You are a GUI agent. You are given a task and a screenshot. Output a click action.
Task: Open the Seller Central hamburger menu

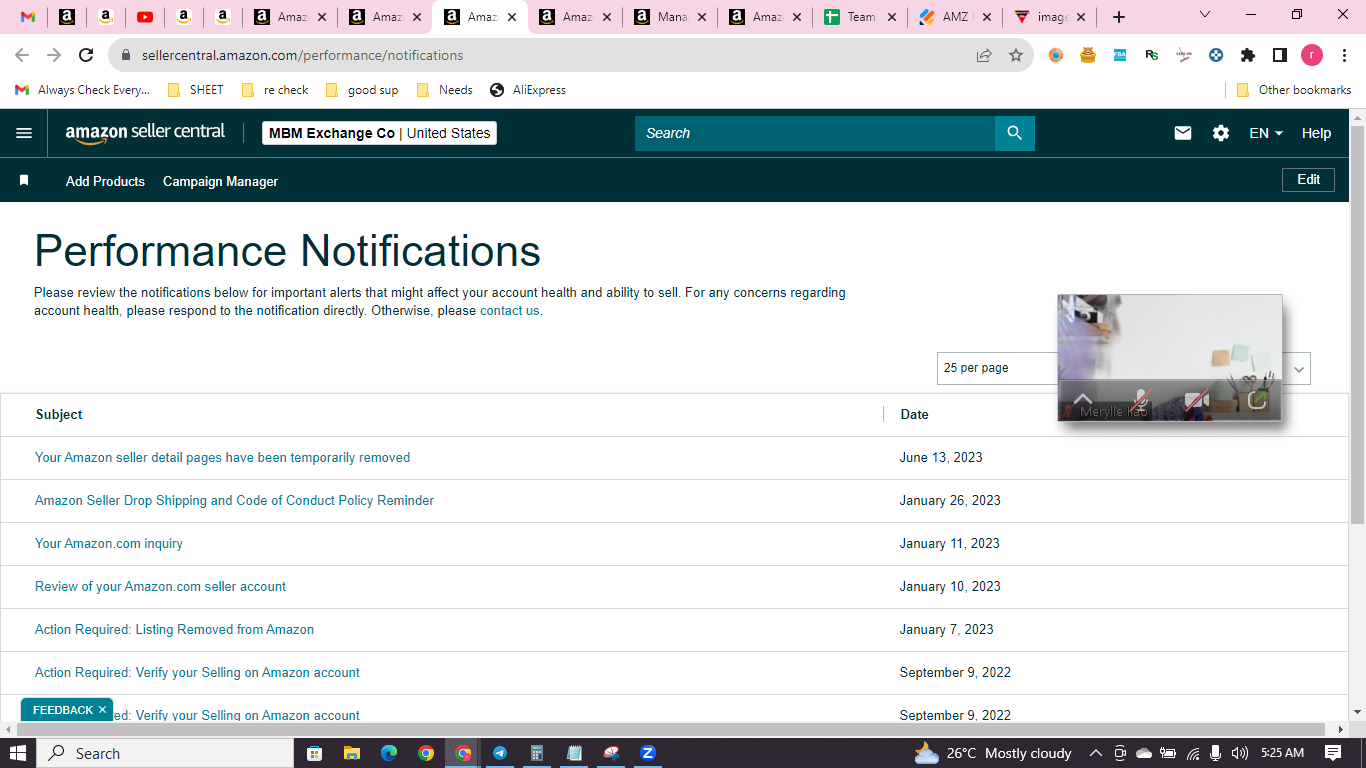pos(24,133)
